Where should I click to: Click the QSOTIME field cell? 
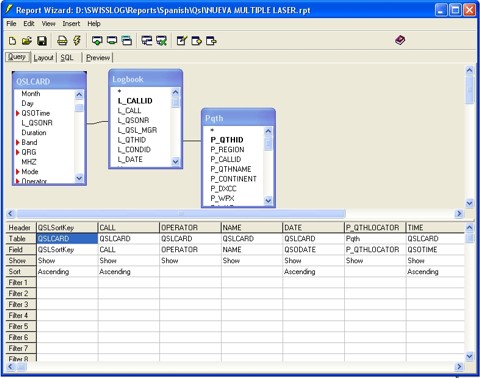[435, 250]
